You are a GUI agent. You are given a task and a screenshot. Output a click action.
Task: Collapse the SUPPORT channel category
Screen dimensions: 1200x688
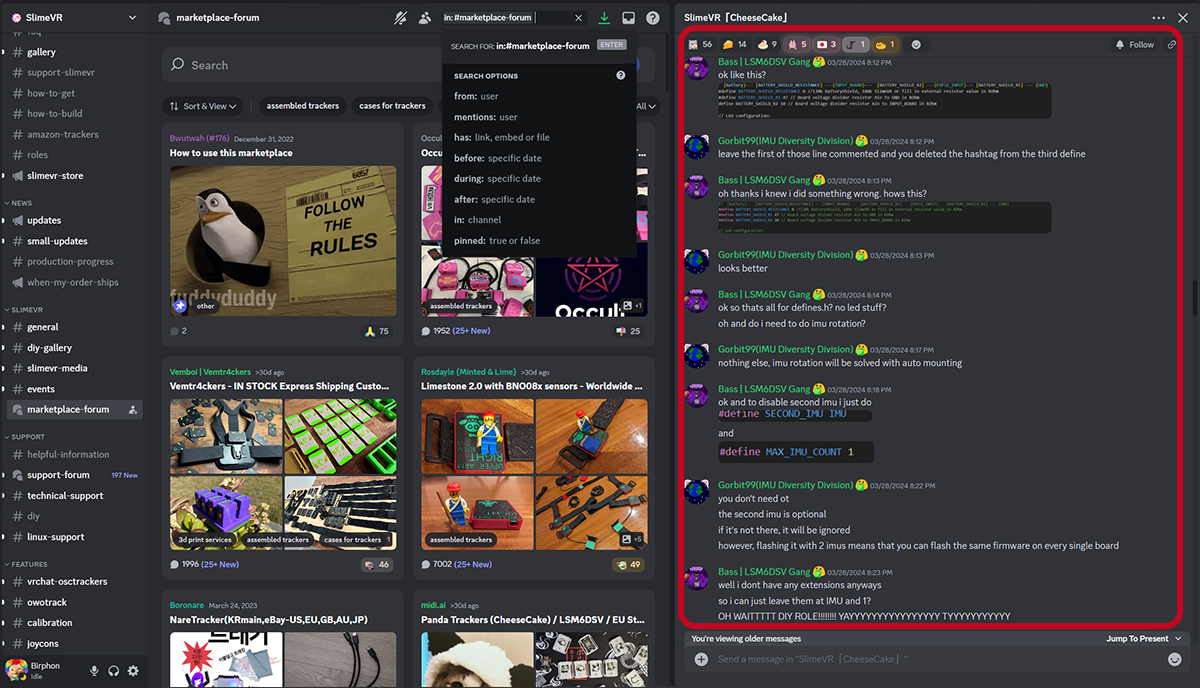point(28,437)
